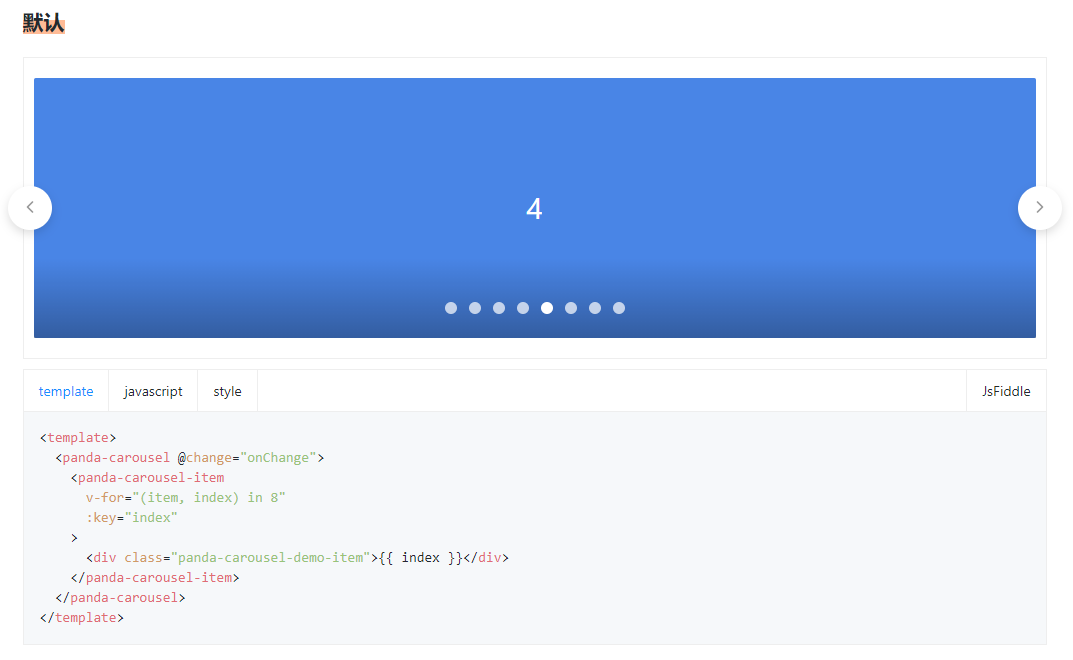
Task: Click the closing </panda-carousel-item> line
Action: (x=155, y=578)
